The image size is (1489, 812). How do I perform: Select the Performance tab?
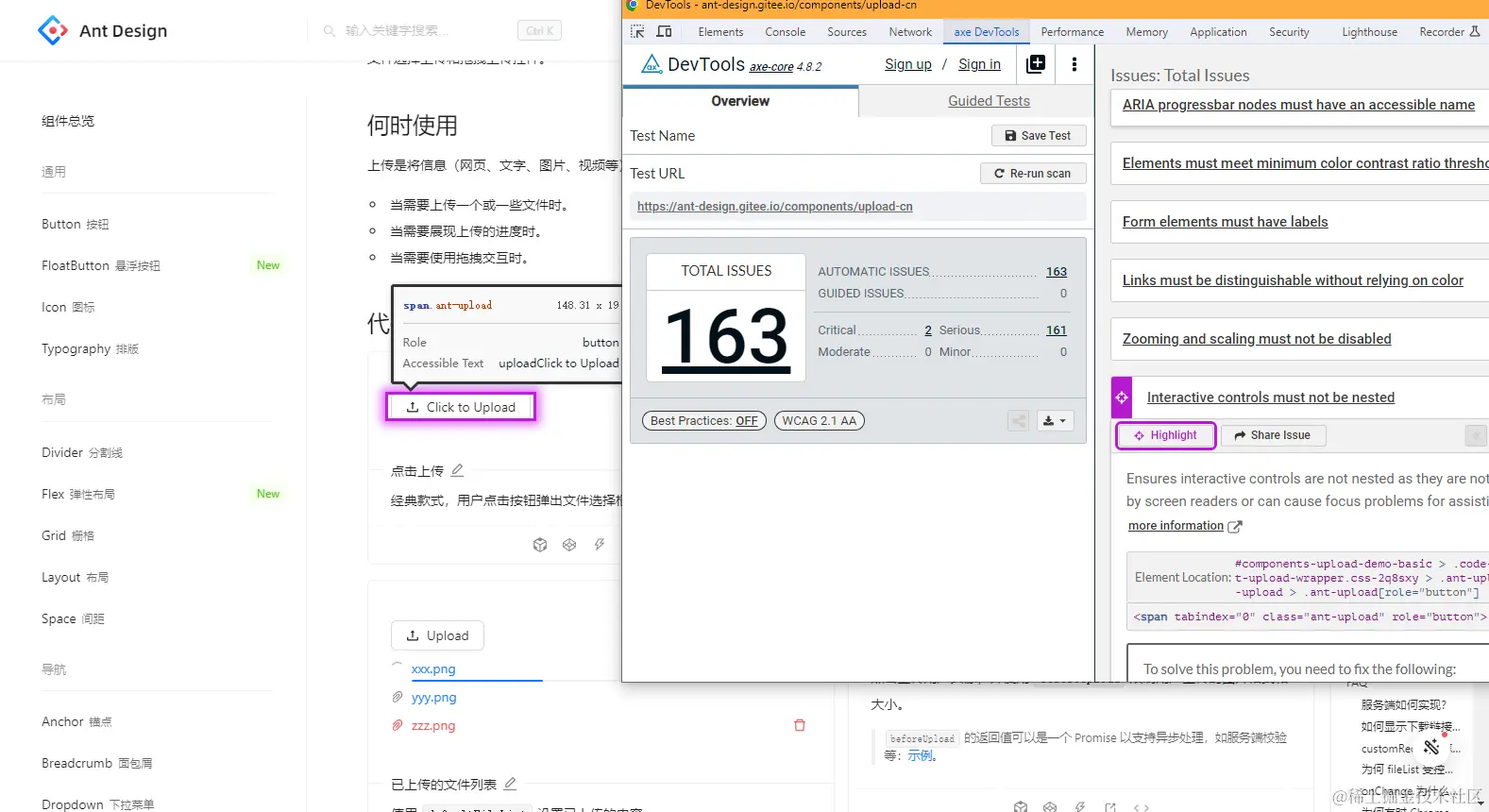point(1073,32)
